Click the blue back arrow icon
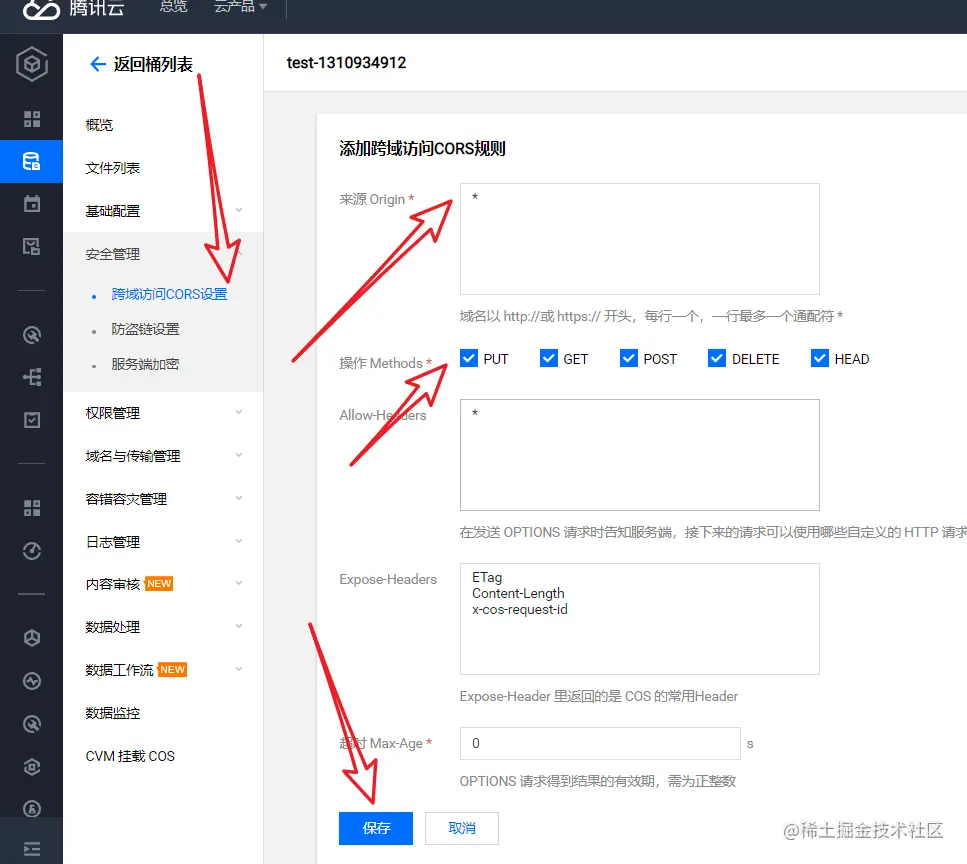 point(97,64)
